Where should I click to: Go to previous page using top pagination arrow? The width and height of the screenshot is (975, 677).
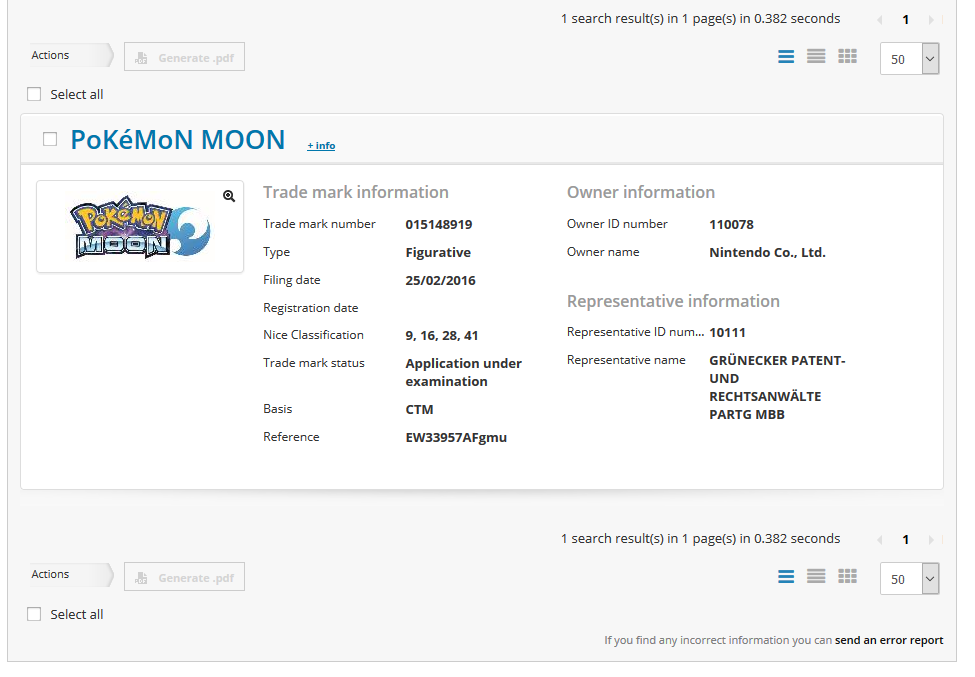[880, 20]
